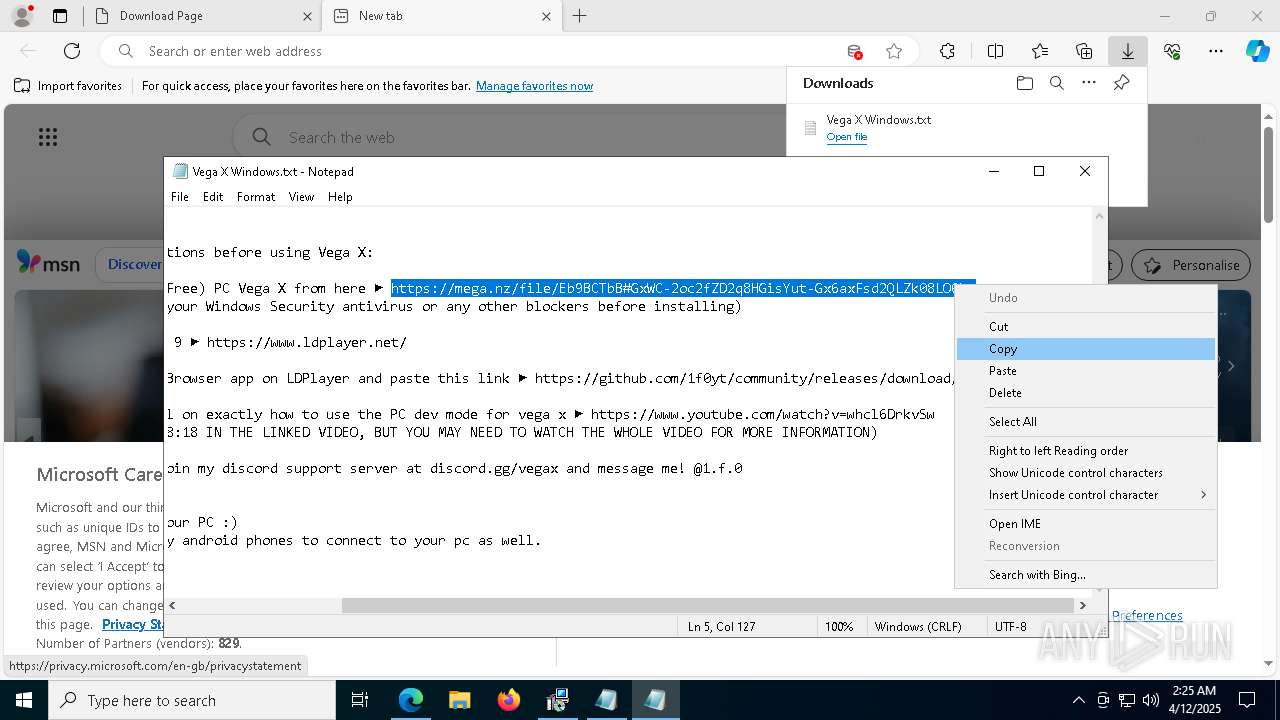Launch Firefox from taskbar
Screen dimensions: 1280x720
click(x=508, y=700)
